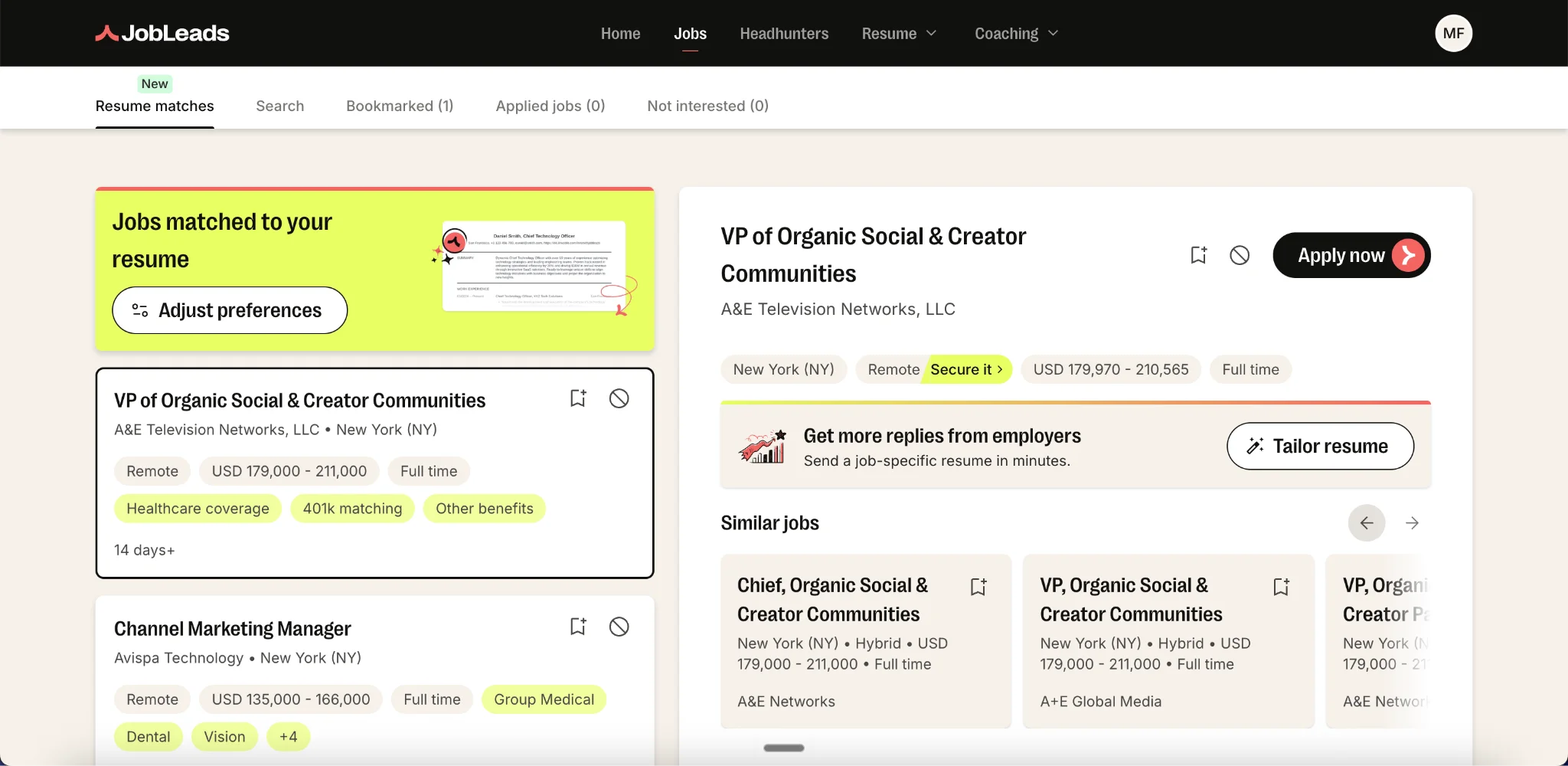Image resolution: width=1568 pixels, height=766 pixels.
Task: Mark detail panel job as not interested
Action: 1240,255
